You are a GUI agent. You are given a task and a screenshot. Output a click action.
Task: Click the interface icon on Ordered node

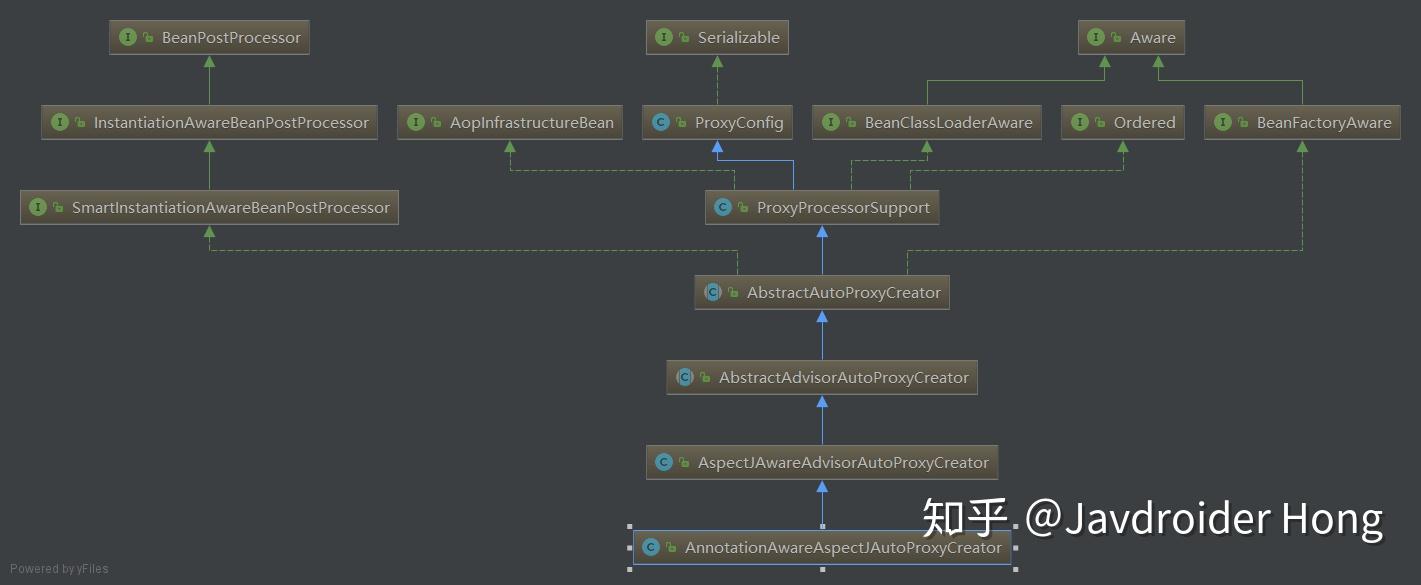pos(1079,122)
